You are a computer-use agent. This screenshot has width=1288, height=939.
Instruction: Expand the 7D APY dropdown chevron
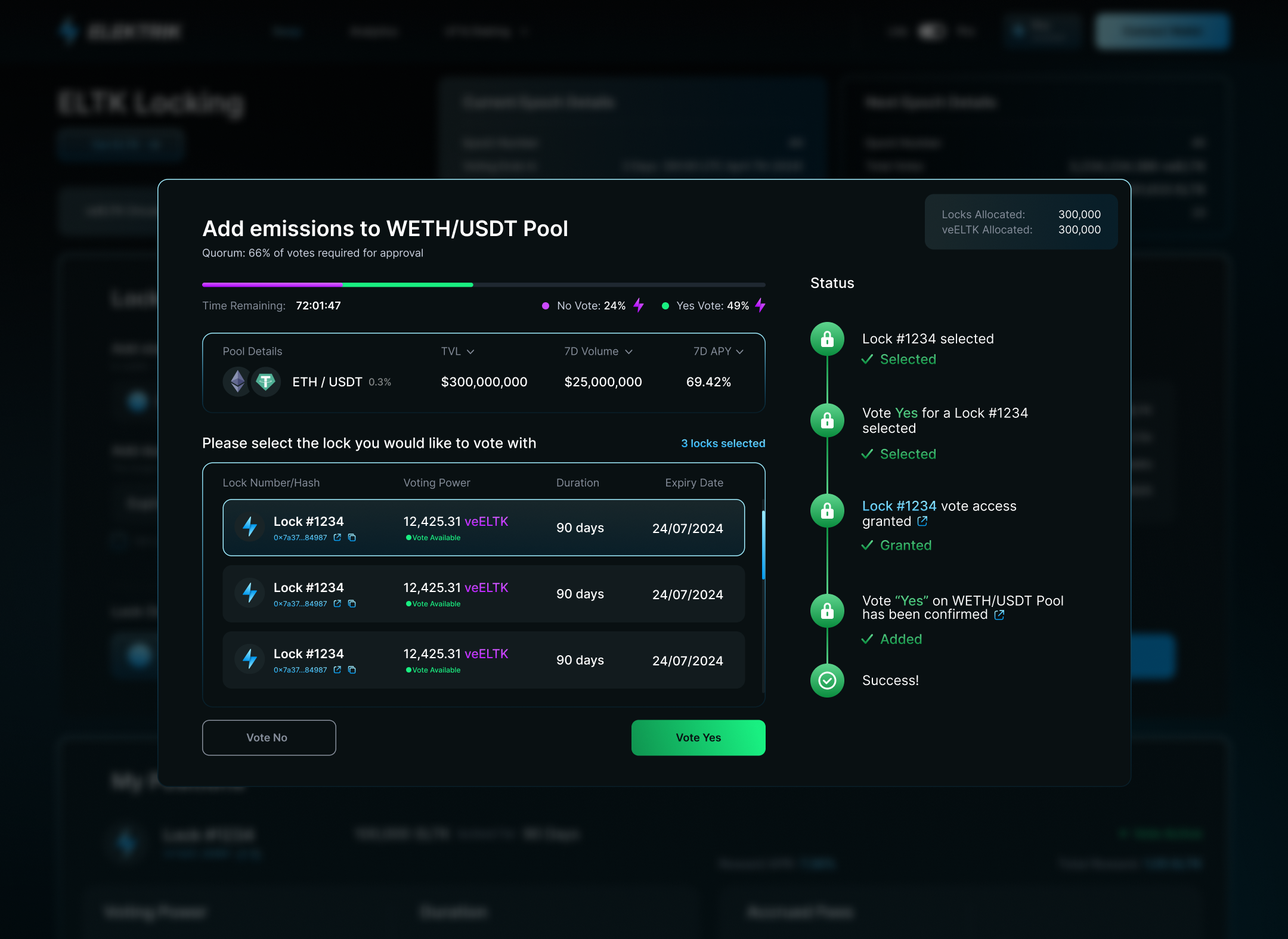click(x=740, y=352)
